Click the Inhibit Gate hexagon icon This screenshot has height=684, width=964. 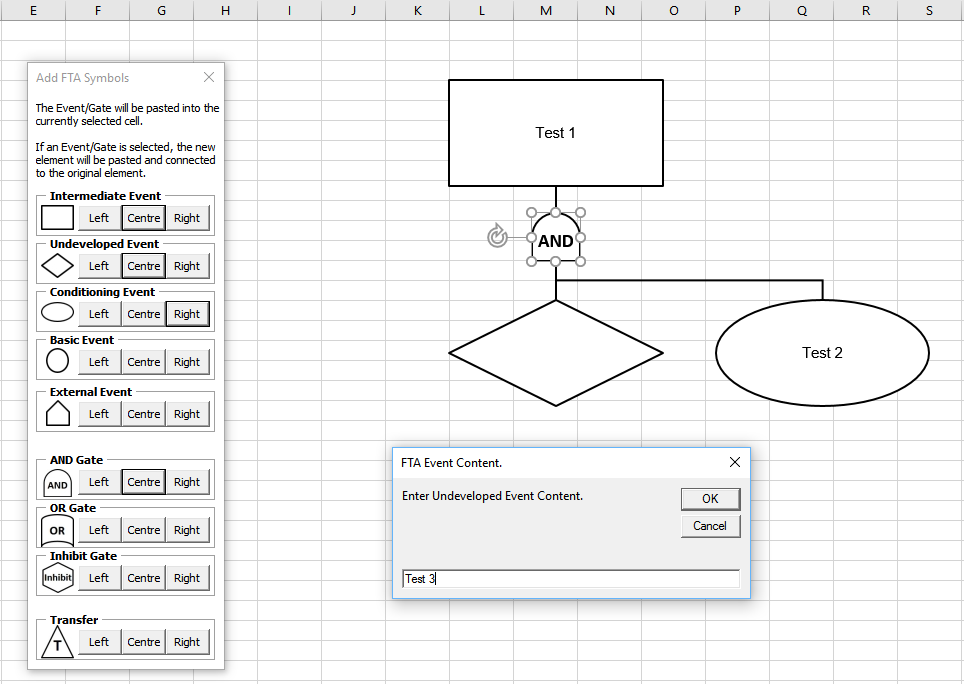coord(58,577)
